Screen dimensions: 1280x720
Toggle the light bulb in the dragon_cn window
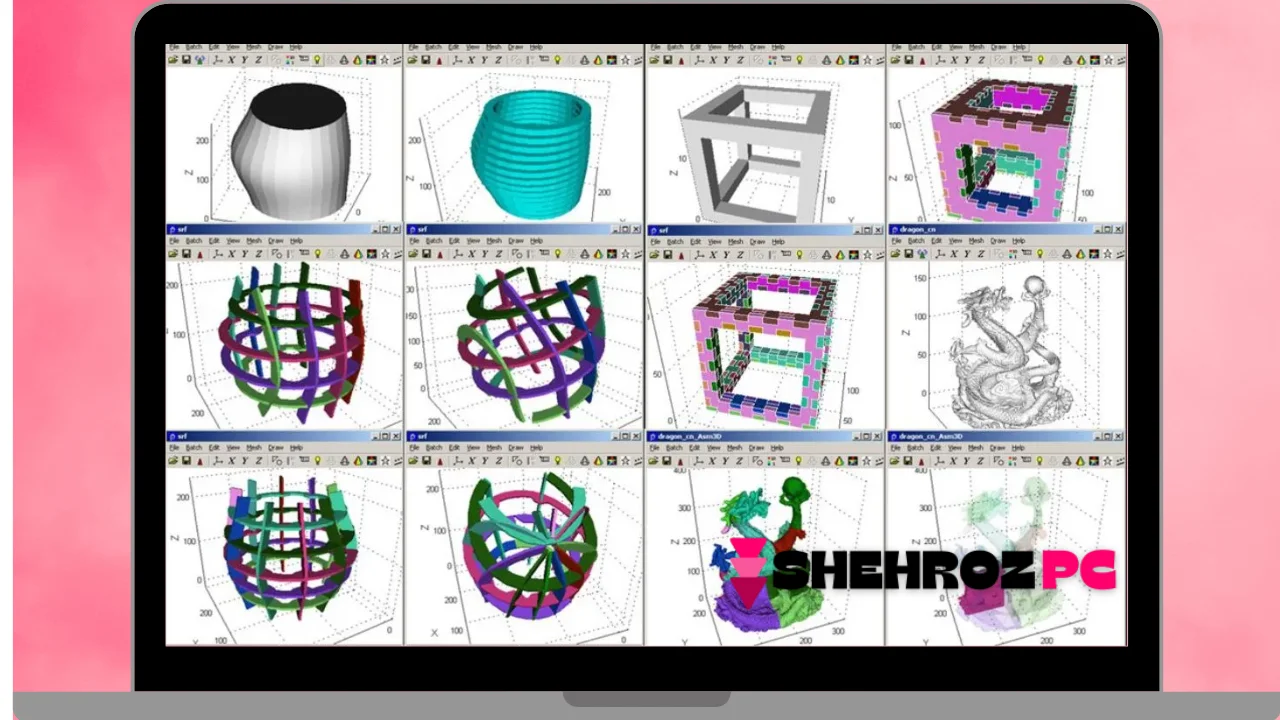1040,254
